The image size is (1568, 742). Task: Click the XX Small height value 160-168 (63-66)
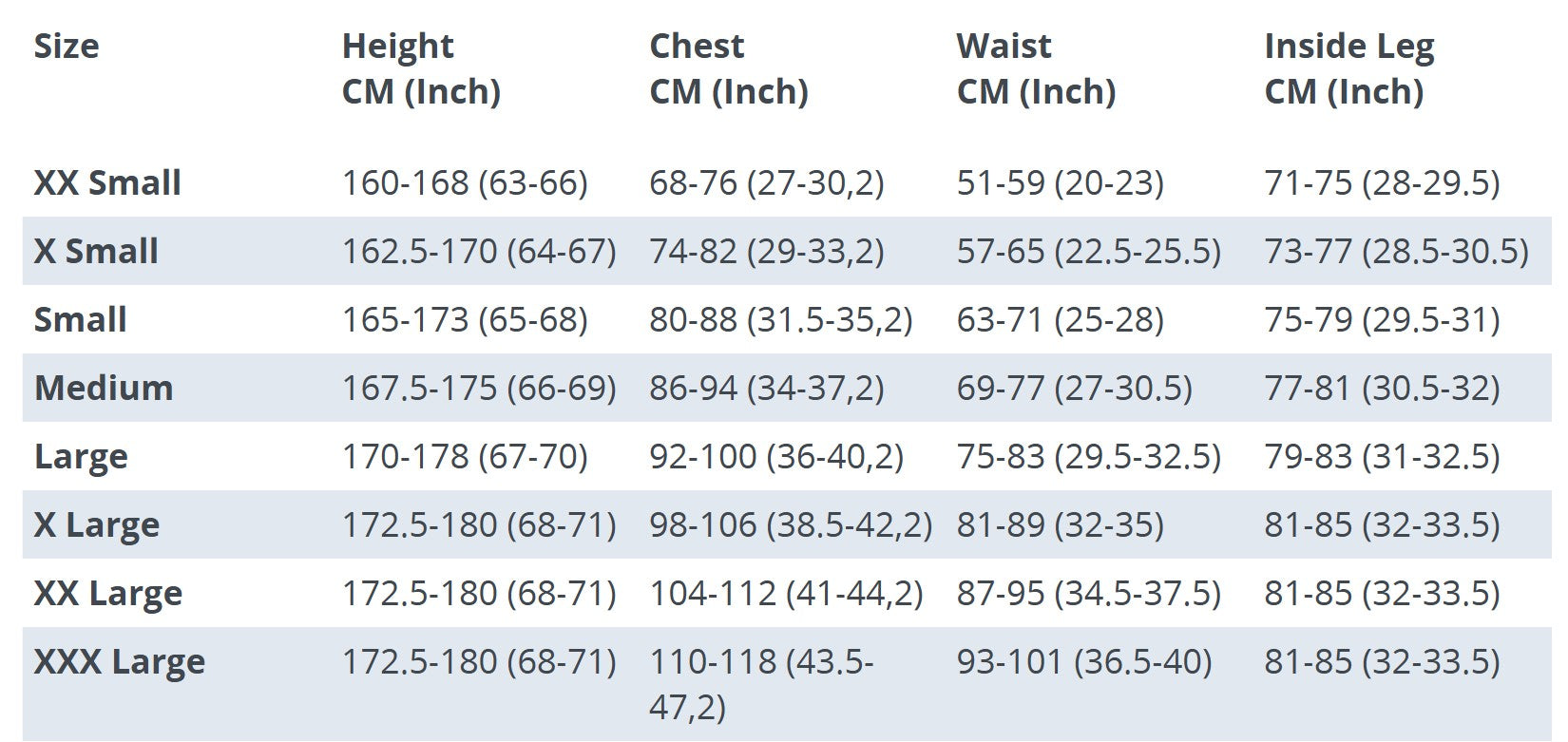coord(465,182)
